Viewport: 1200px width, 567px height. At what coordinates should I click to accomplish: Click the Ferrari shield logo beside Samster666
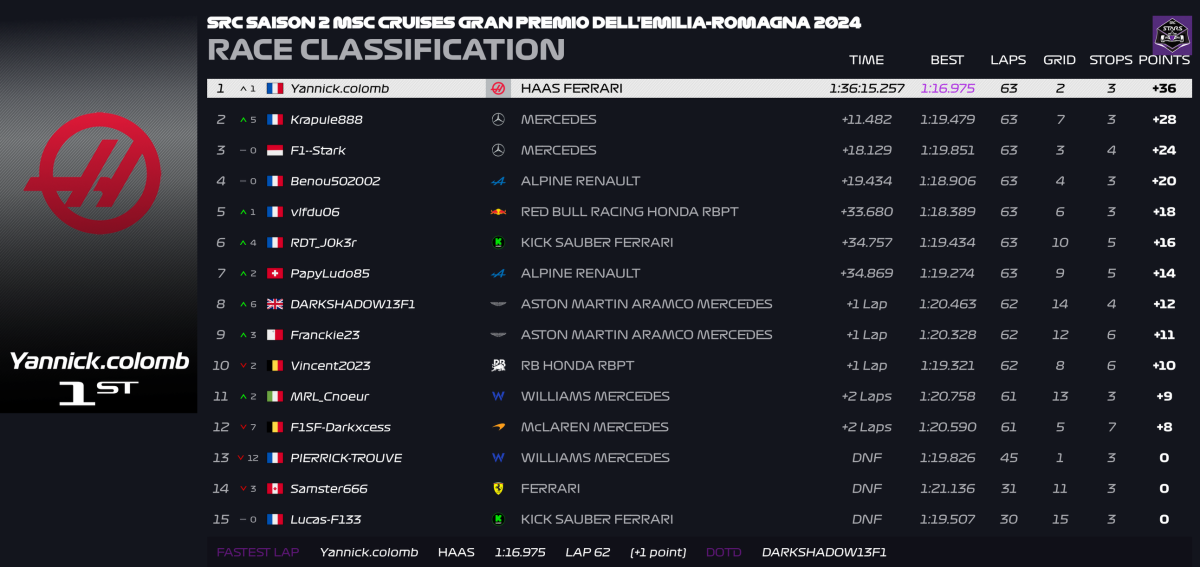point(498,489)
